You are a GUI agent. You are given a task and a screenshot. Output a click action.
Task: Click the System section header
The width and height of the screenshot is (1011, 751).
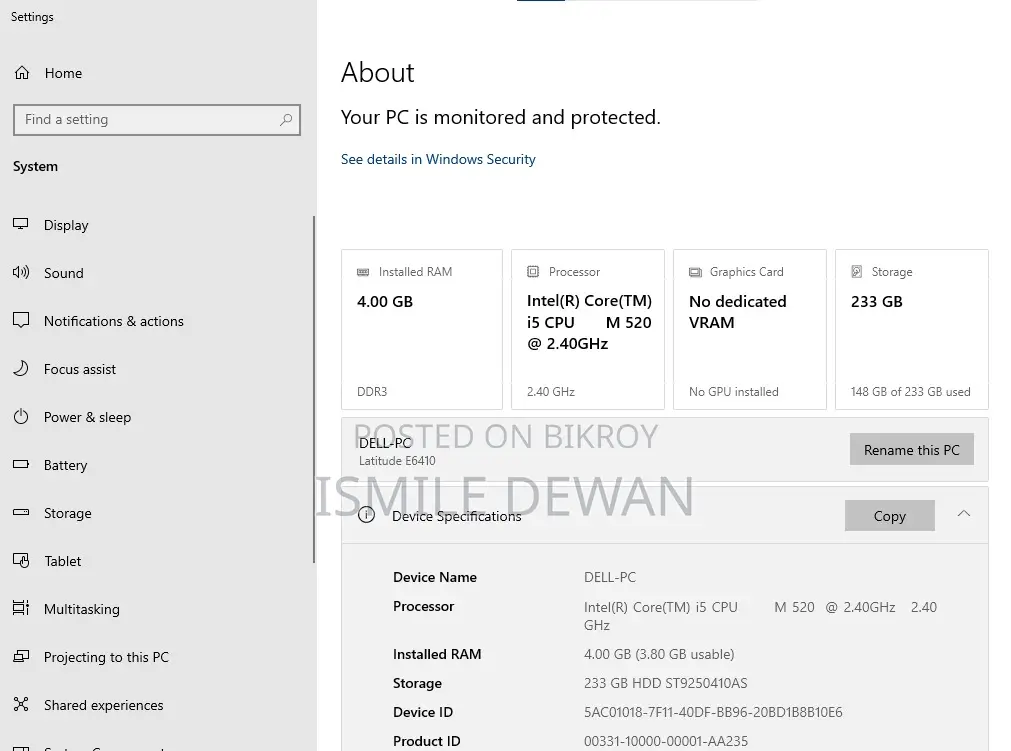[x=35, y=166]
